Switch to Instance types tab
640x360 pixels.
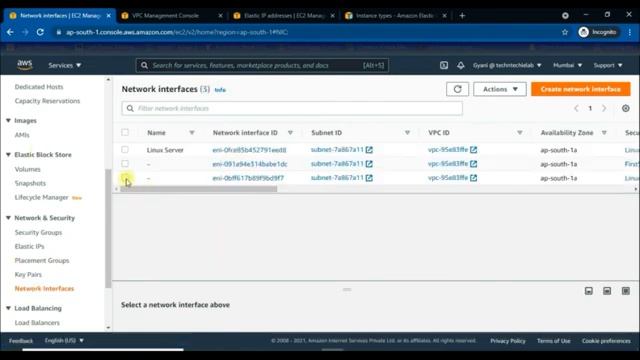point(395,16)
